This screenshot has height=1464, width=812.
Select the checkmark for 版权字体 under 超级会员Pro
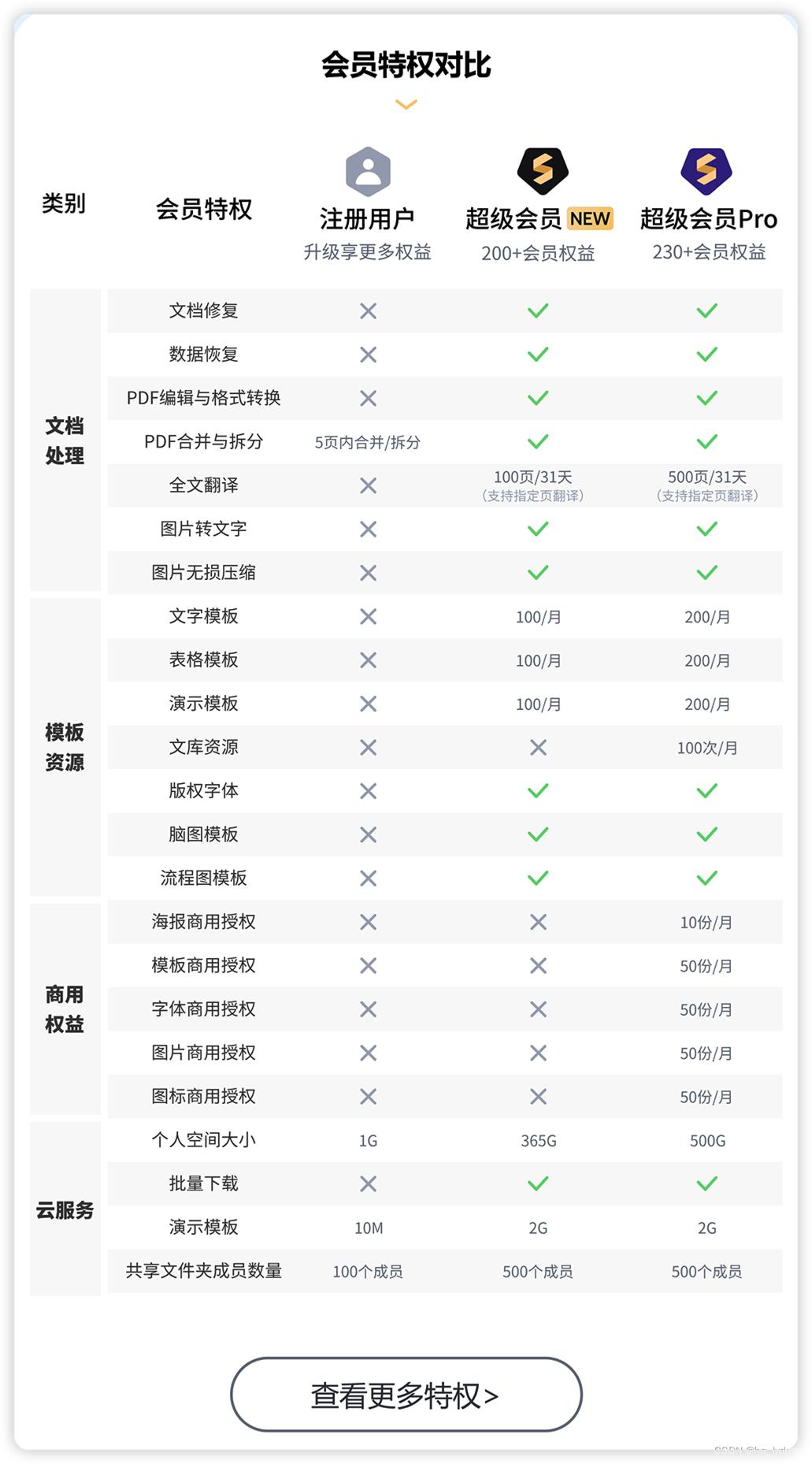point(706,791)
